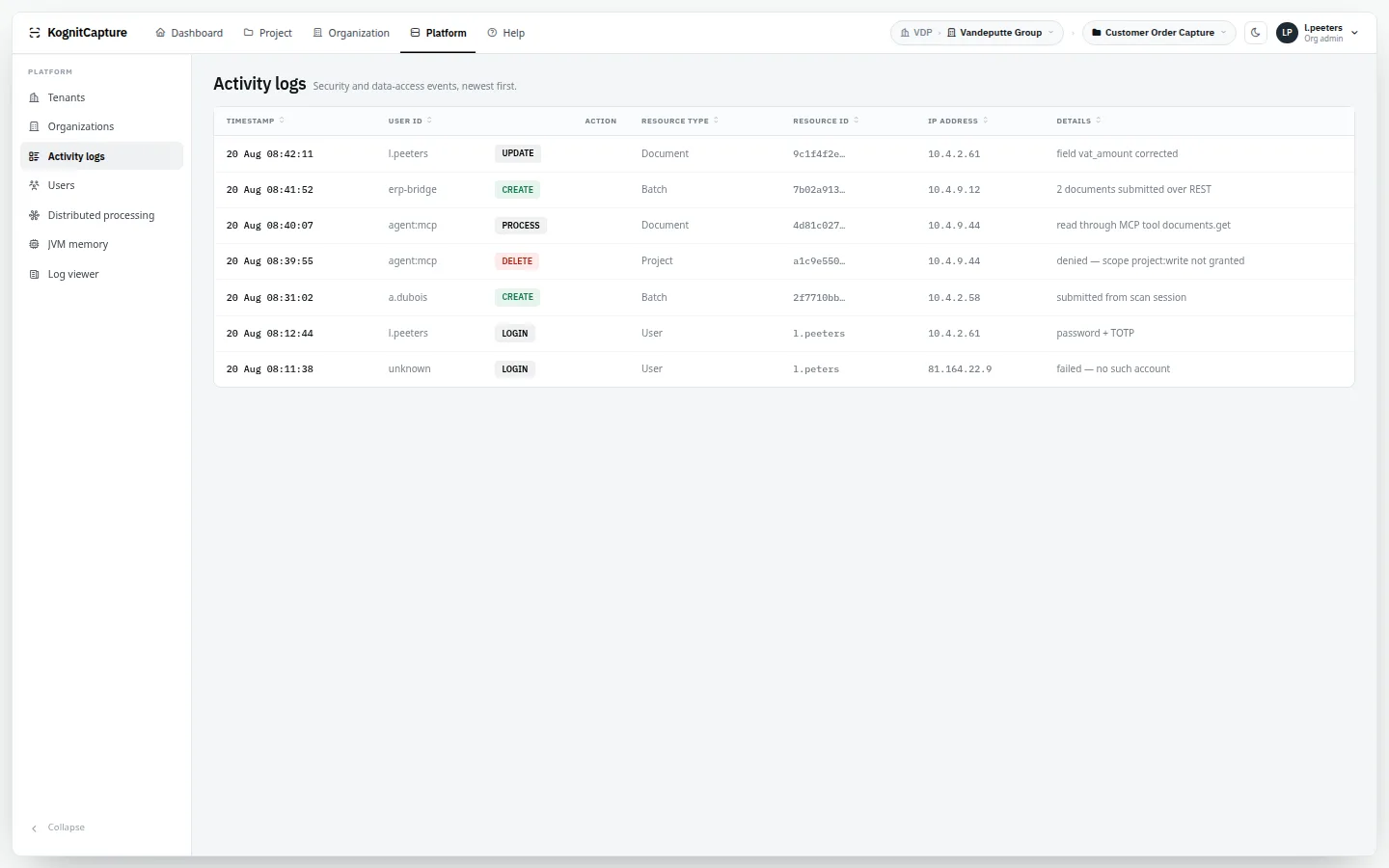Select the Platform tab
Image resolution: width=1389 pixels, height=868 pixels.
[x=438, y=33]
